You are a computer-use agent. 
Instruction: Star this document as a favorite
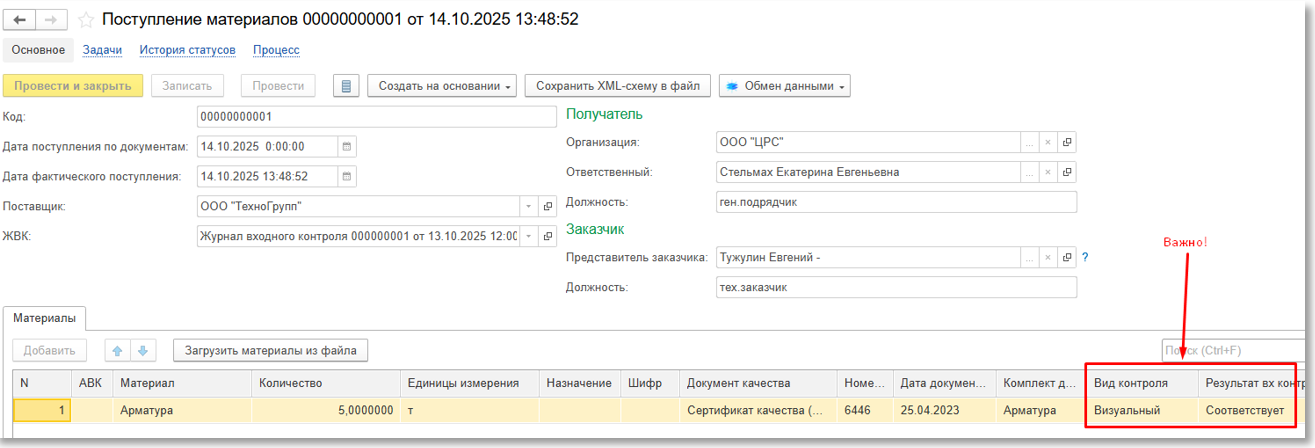[86, 20]
